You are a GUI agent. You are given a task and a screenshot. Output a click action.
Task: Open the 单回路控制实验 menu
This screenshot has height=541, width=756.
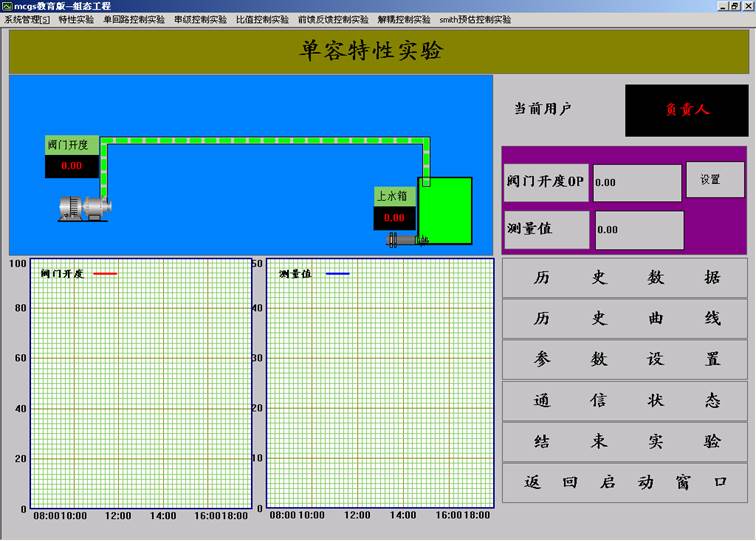[x=134, y=19]
